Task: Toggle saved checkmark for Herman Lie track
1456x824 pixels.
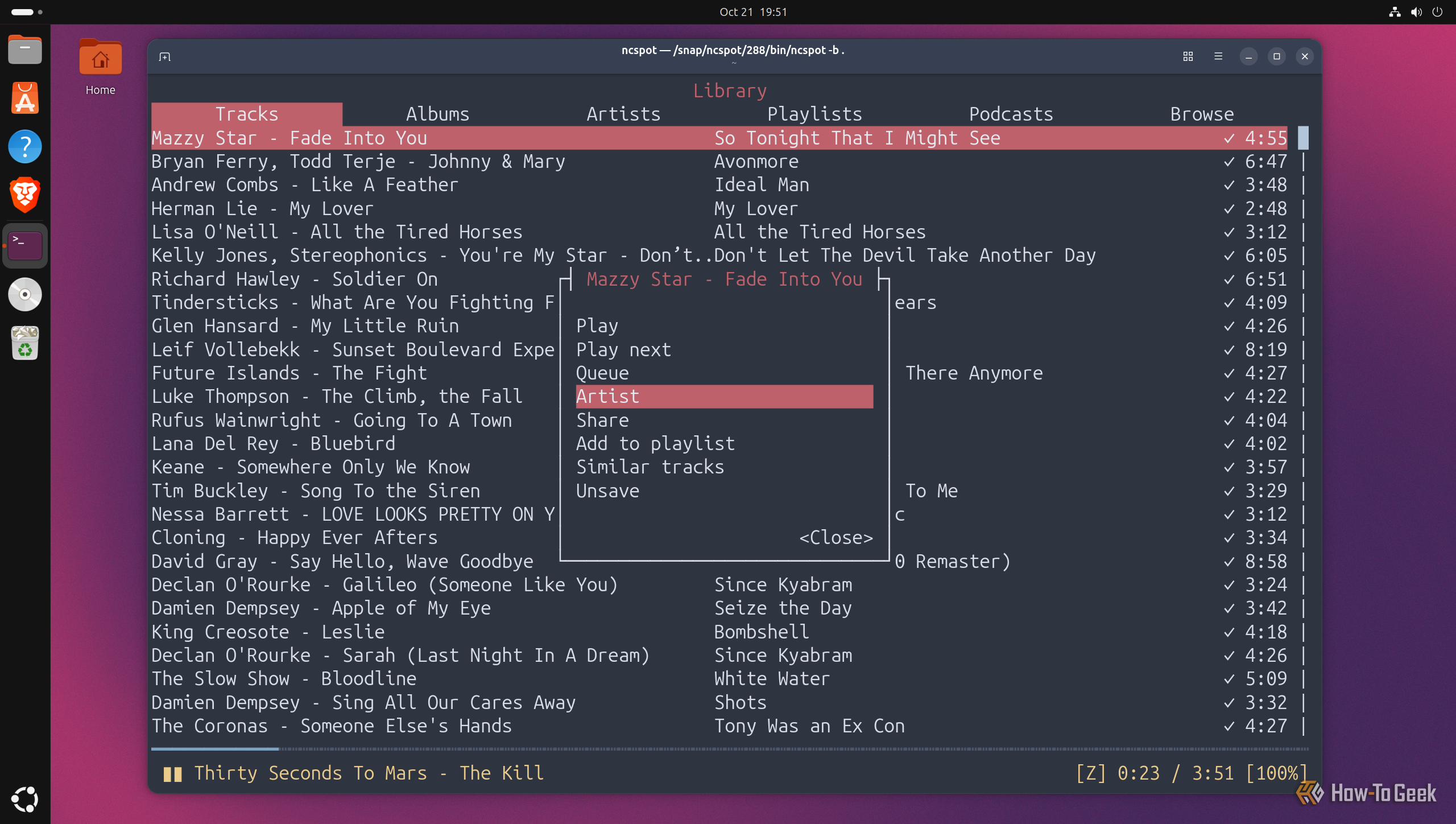Action: coord(1229,209)
